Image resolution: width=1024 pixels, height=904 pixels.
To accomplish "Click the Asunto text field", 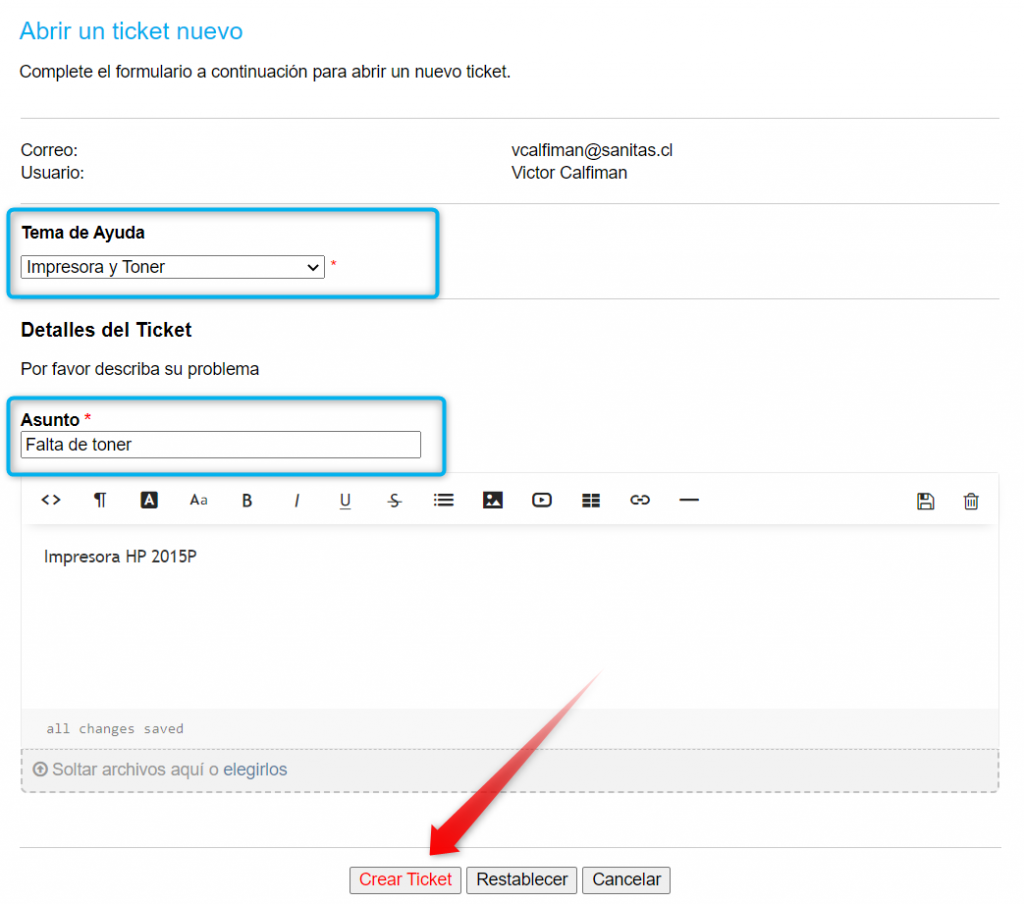I will (x=220, y=444).
